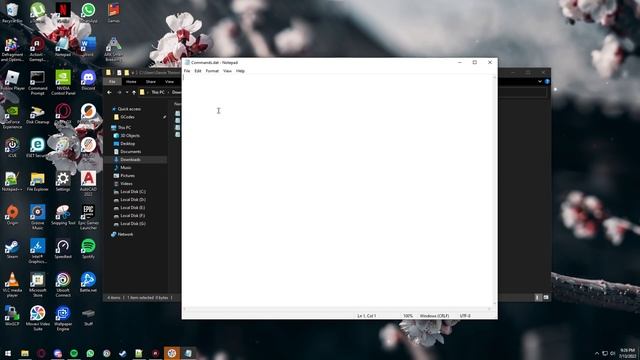Click the Forward arrow in File Explorer

[119, 93]
